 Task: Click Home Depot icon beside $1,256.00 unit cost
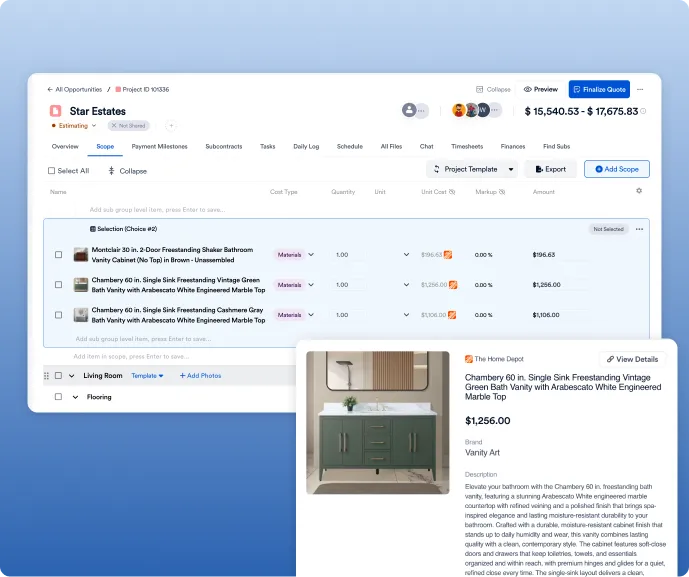[453, 285]
